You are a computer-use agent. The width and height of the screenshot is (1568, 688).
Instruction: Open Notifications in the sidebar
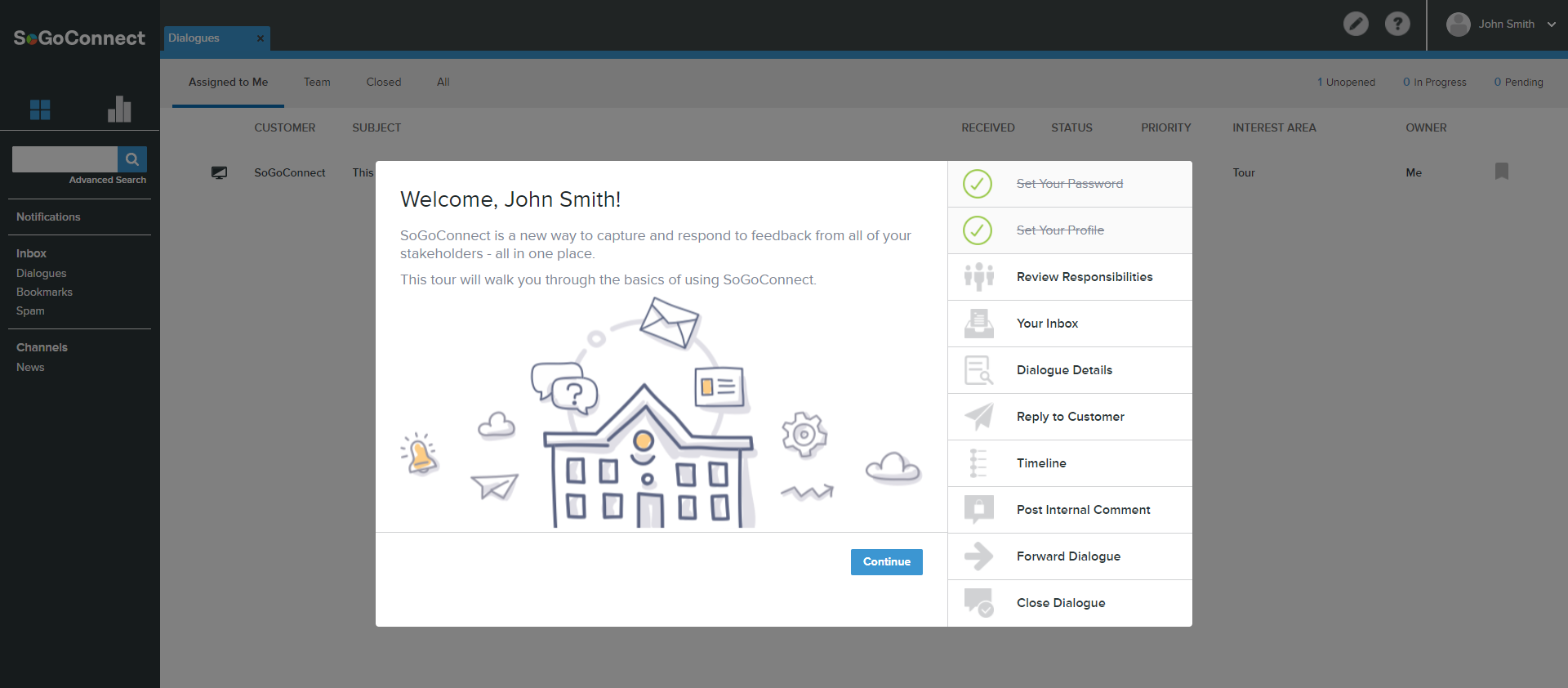click(48, 217)
